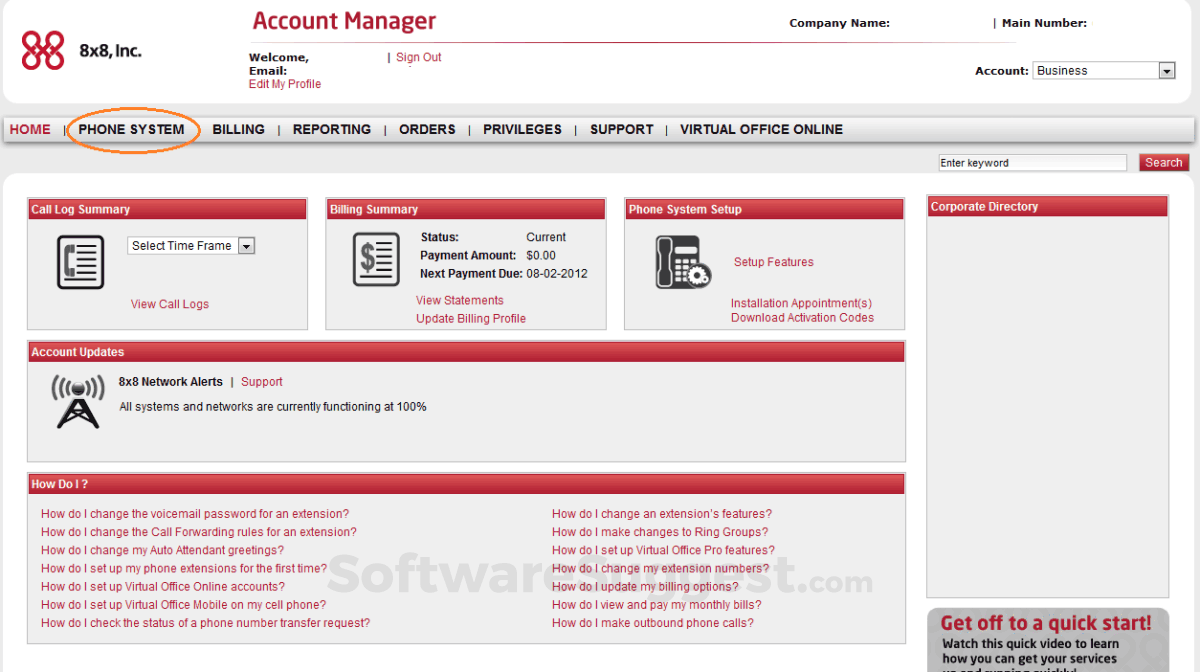This screenshot has height=672, width=1200.
Task: Click the Company Name label
Action: [x=839, y=23]
